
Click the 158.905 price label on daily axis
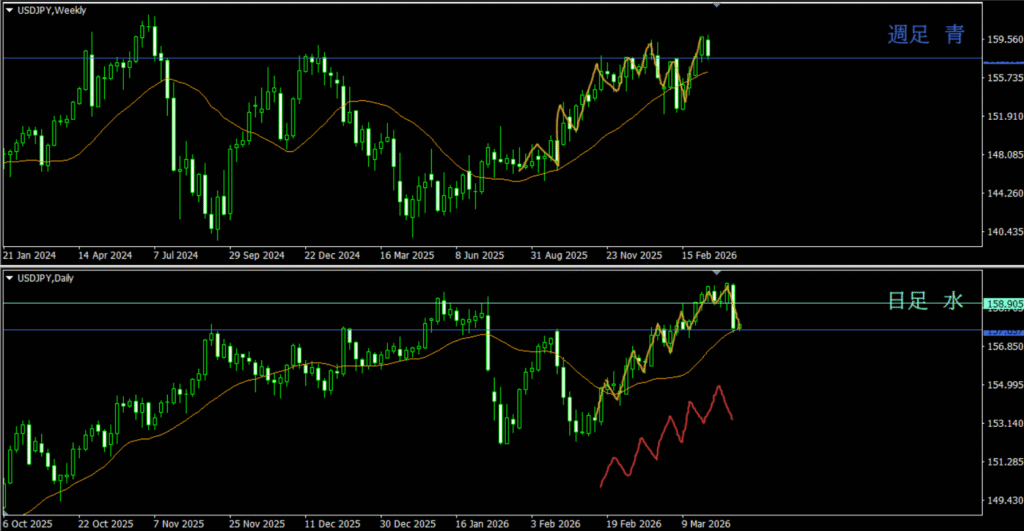(x=1003, y=304)
